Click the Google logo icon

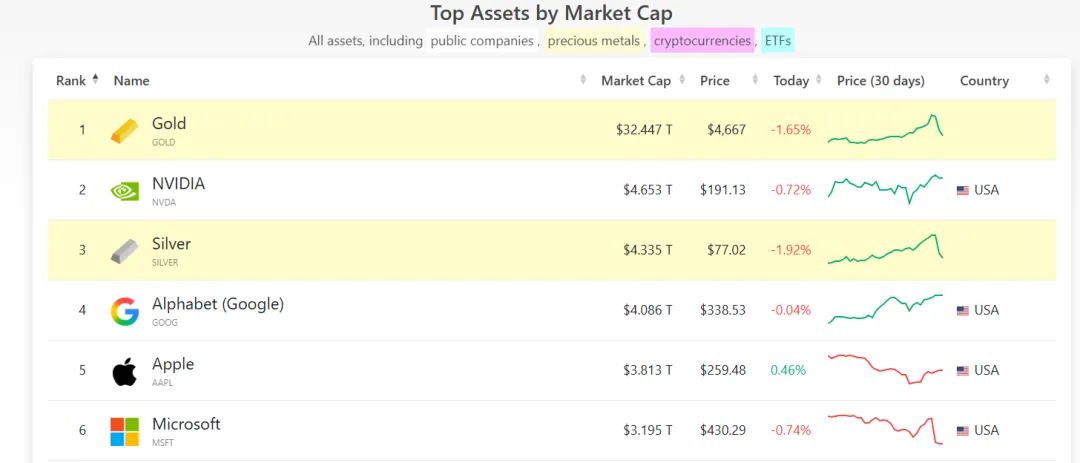pyautogui.click(x=125, y=311)
